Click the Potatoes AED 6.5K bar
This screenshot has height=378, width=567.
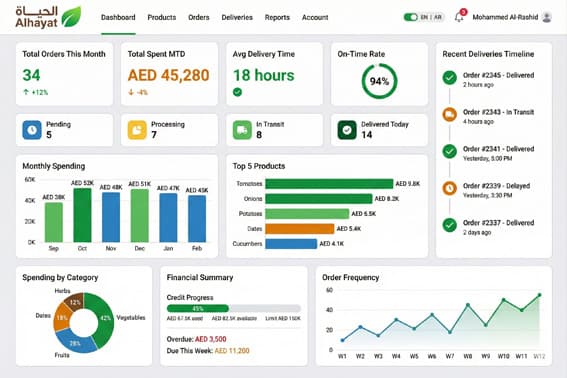(307, 214)
